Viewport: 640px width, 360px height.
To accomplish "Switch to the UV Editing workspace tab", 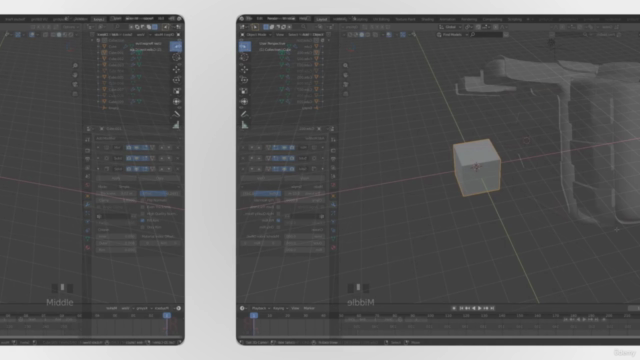I will click(x=382, y=19).
